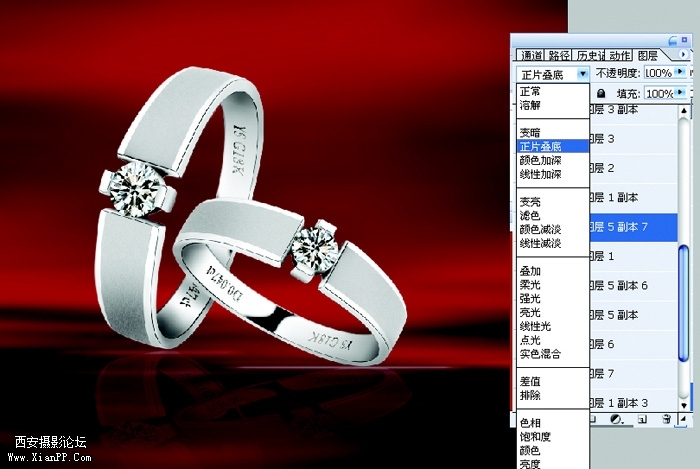Choose 颜色减淡 blend mode
Screen dimensions: 700x469
(553, 229)
